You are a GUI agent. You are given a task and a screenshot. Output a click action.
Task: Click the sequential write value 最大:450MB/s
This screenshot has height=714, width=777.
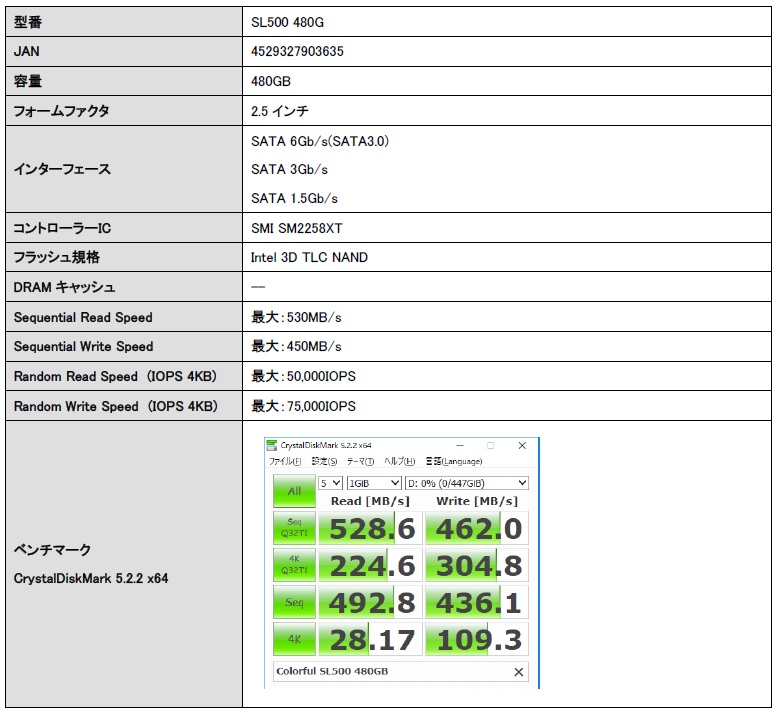pyautogui.click(x=296, y=346)
